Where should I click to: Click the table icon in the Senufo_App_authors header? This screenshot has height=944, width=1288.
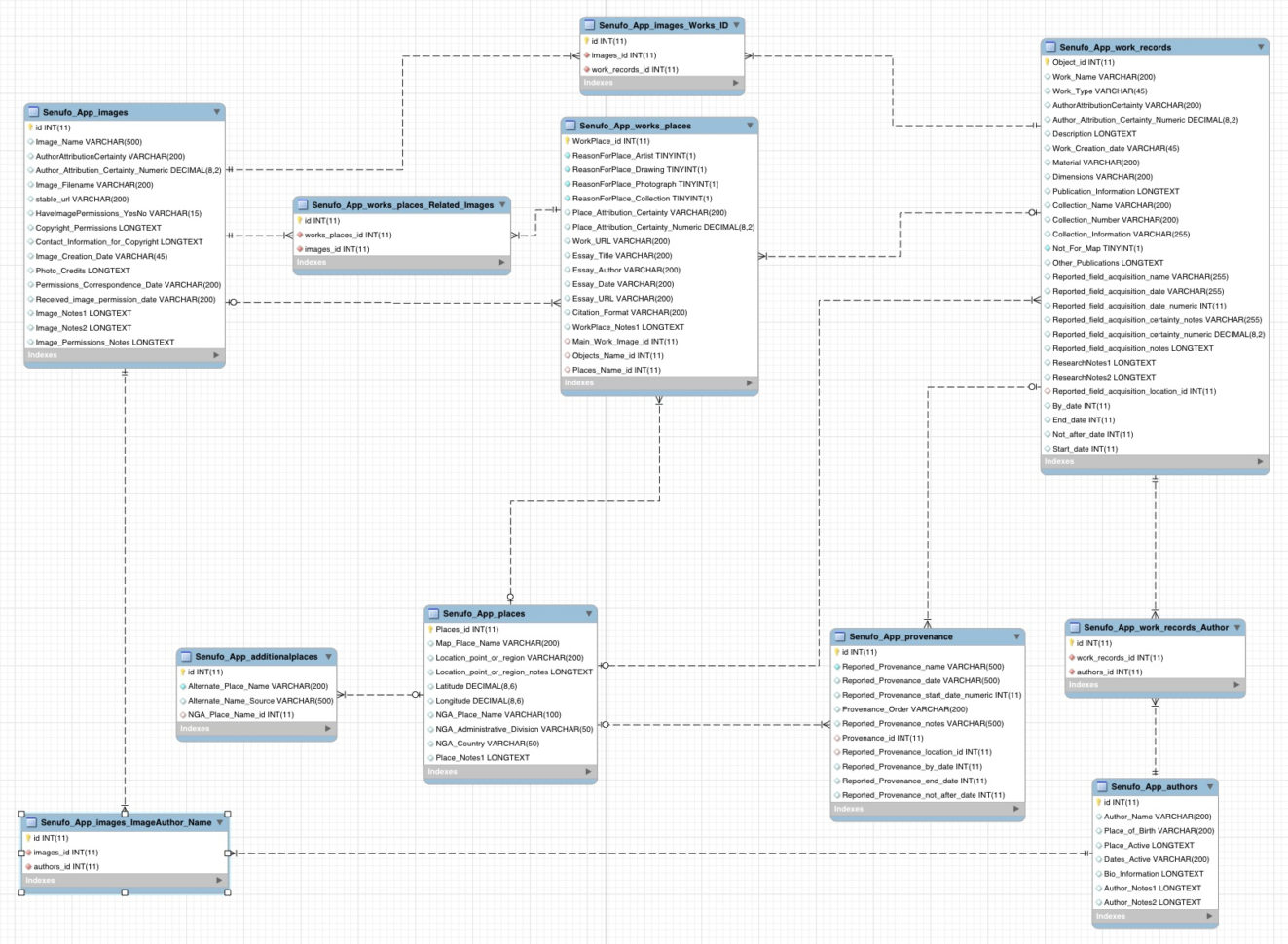click(x=1102, y=786)
